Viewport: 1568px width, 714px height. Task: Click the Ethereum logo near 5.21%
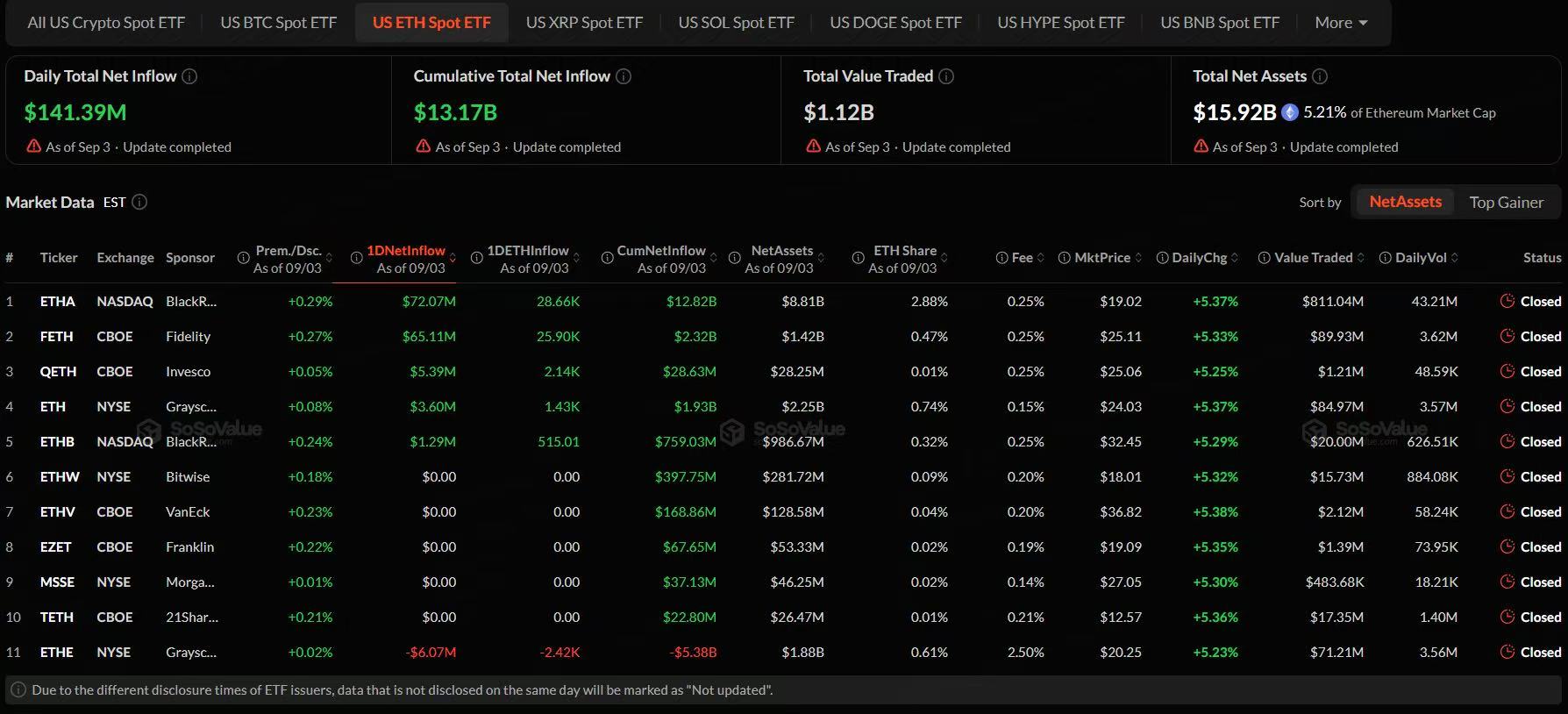pos(1290,112)
